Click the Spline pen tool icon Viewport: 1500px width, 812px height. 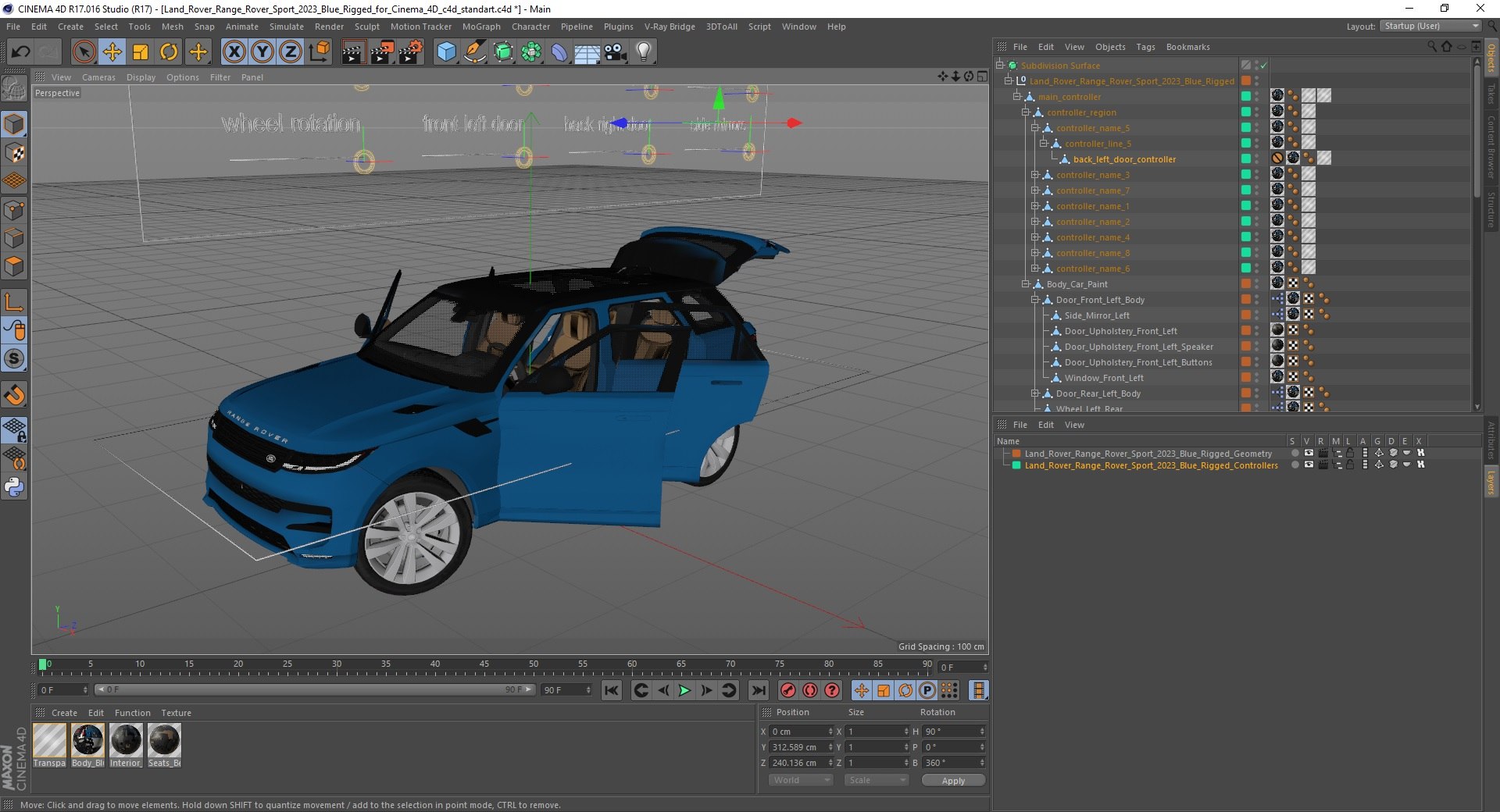tap(474, 52)
